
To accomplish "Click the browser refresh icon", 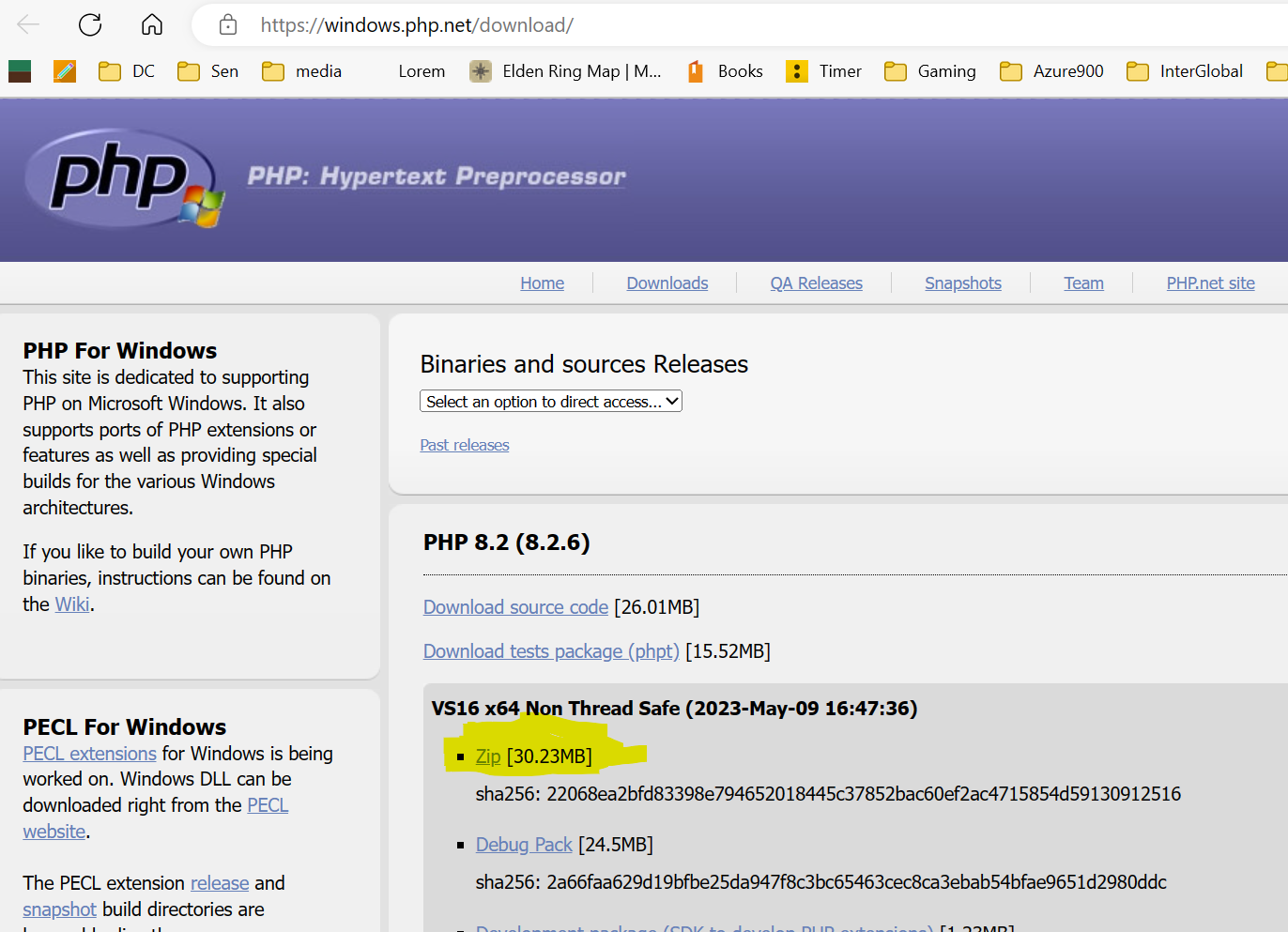I will [x=90, y=24].
